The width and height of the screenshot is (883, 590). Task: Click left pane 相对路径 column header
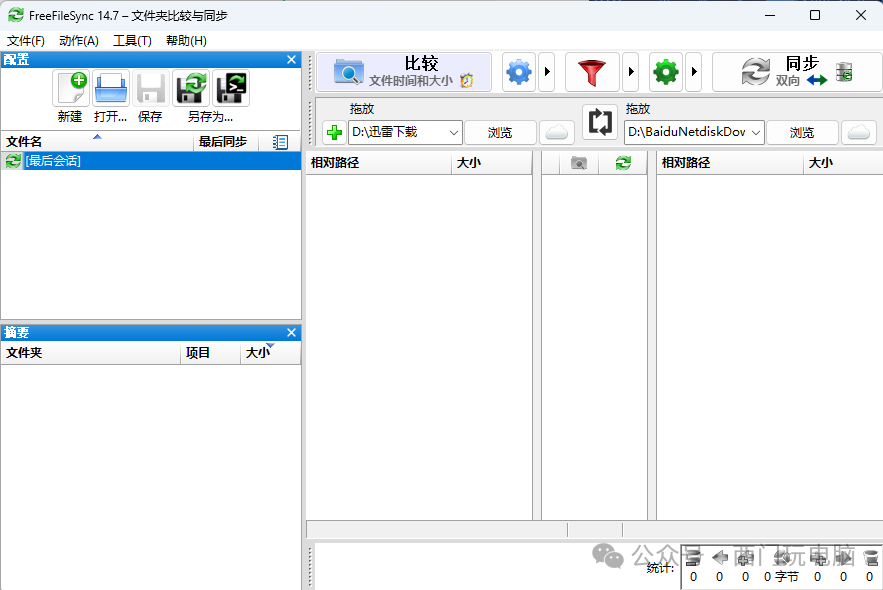[x=378, y=163]
